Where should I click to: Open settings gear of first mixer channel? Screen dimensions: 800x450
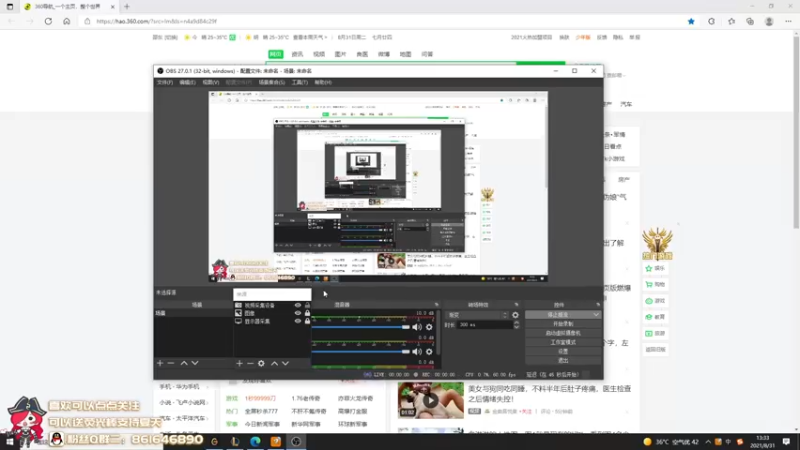click(x=429, y=327)
